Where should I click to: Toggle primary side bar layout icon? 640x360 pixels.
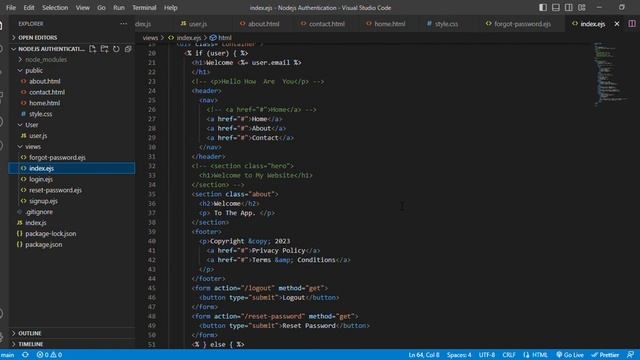[543, 7]
